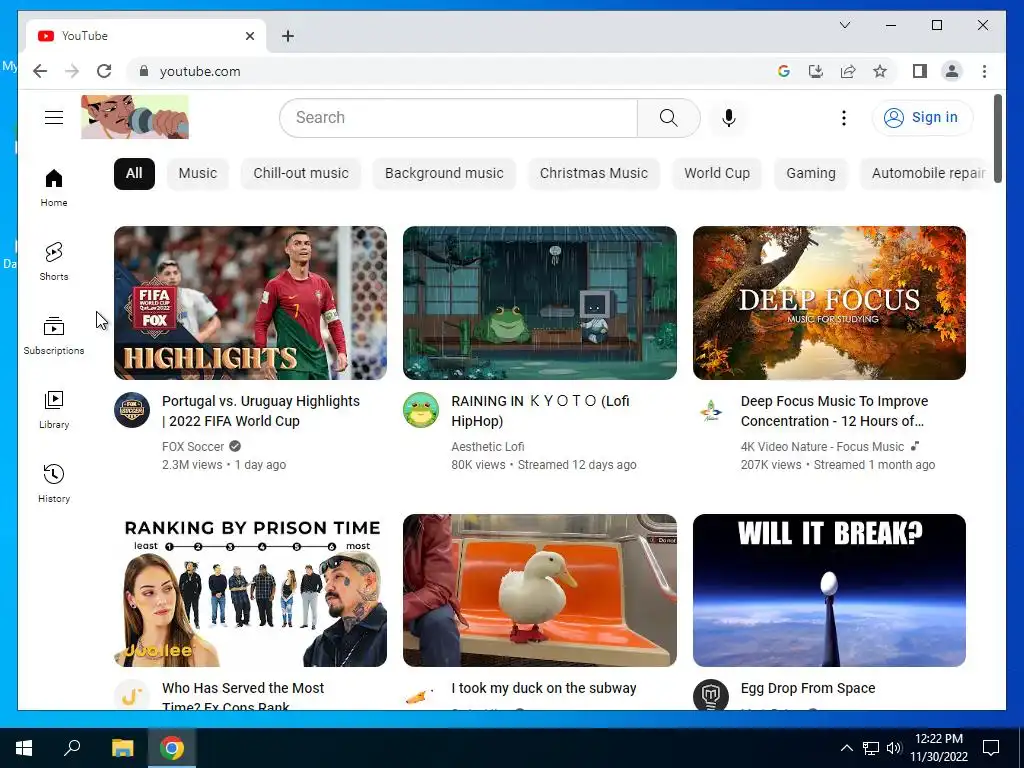This screenshot has height=768, width=1024.
Task: Show hidden system tray icons
Action: [846, 748]
